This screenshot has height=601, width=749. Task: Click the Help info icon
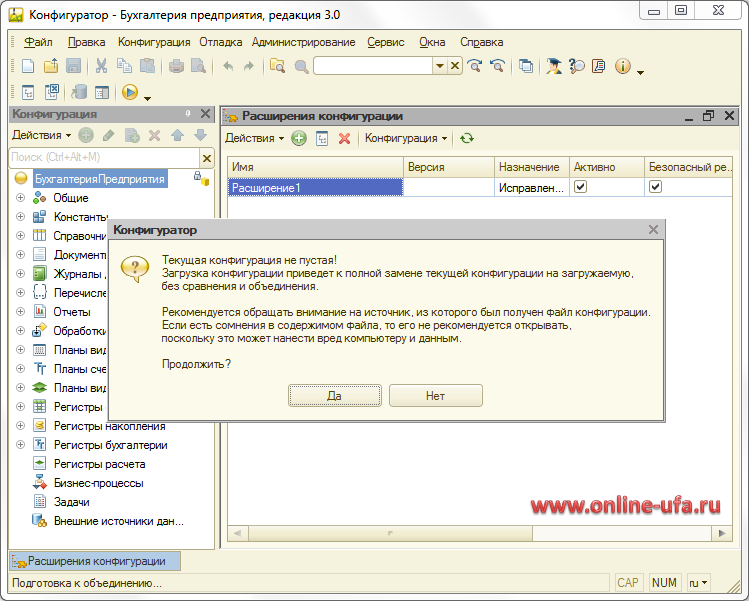coord(623,66)
